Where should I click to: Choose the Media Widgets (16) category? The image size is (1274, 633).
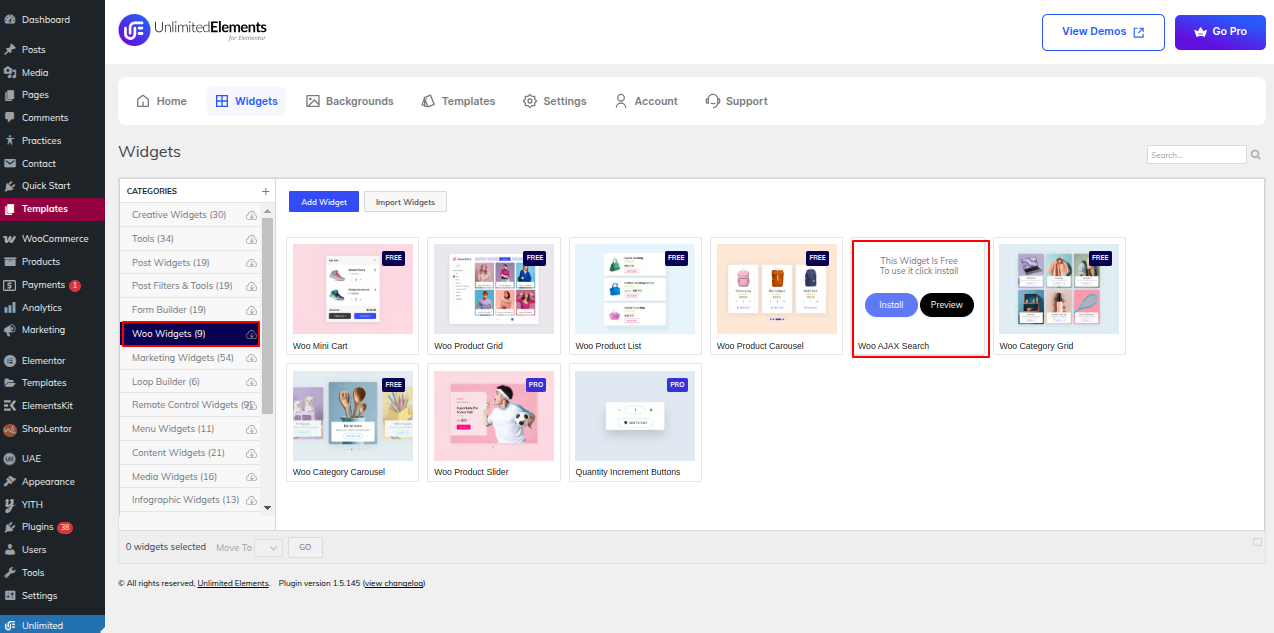point(190,477)
